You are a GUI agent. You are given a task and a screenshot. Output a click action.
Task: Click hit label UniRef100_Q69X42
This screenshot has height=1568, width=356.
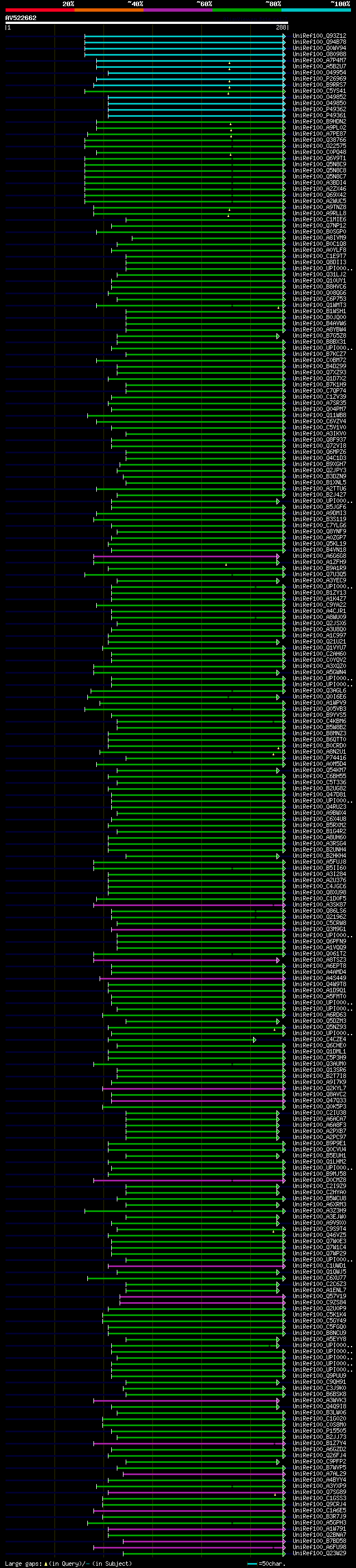pyautogui.click(x=319, y=195)
